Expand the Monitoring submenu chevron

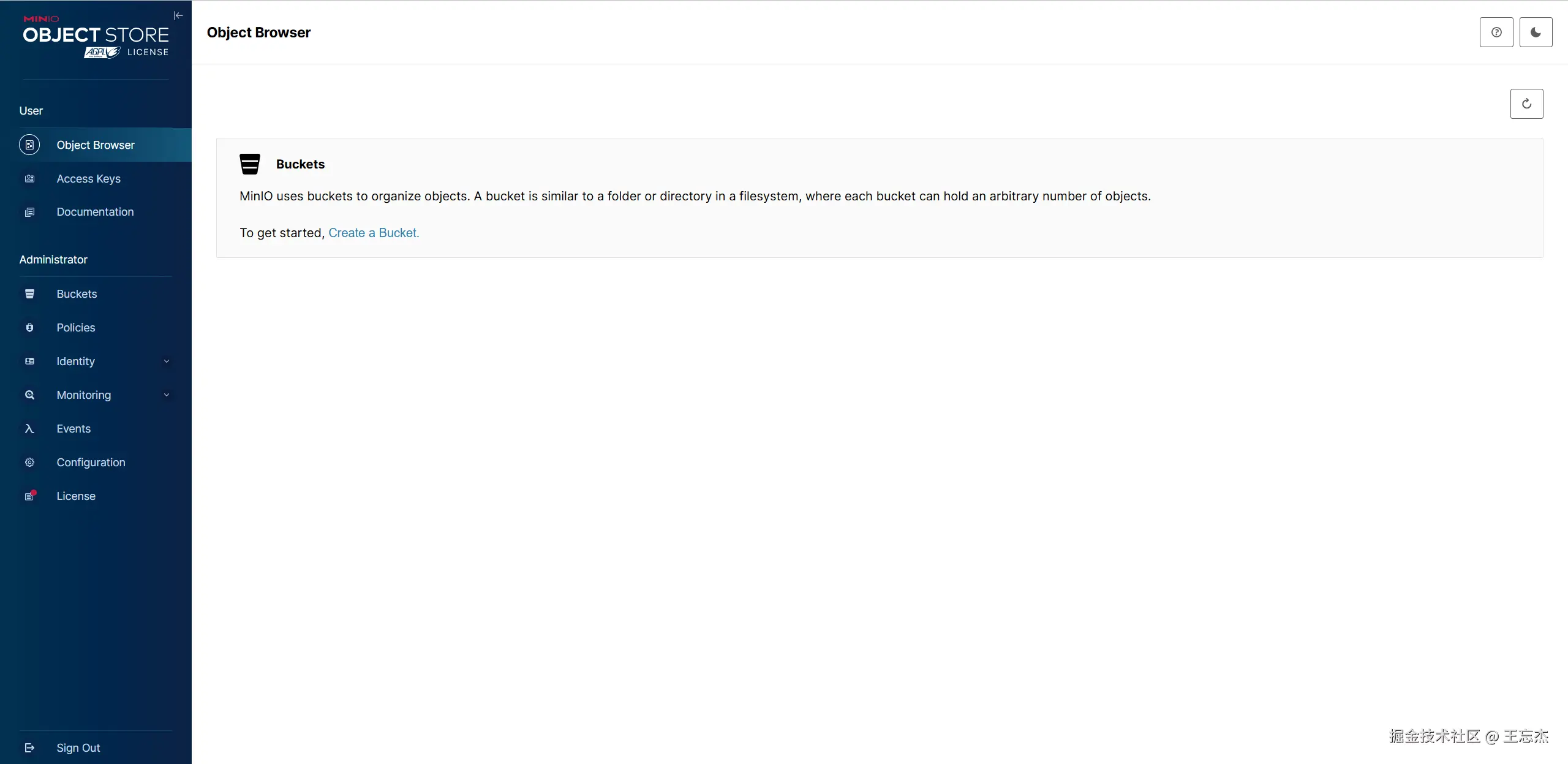pos(166,395)
